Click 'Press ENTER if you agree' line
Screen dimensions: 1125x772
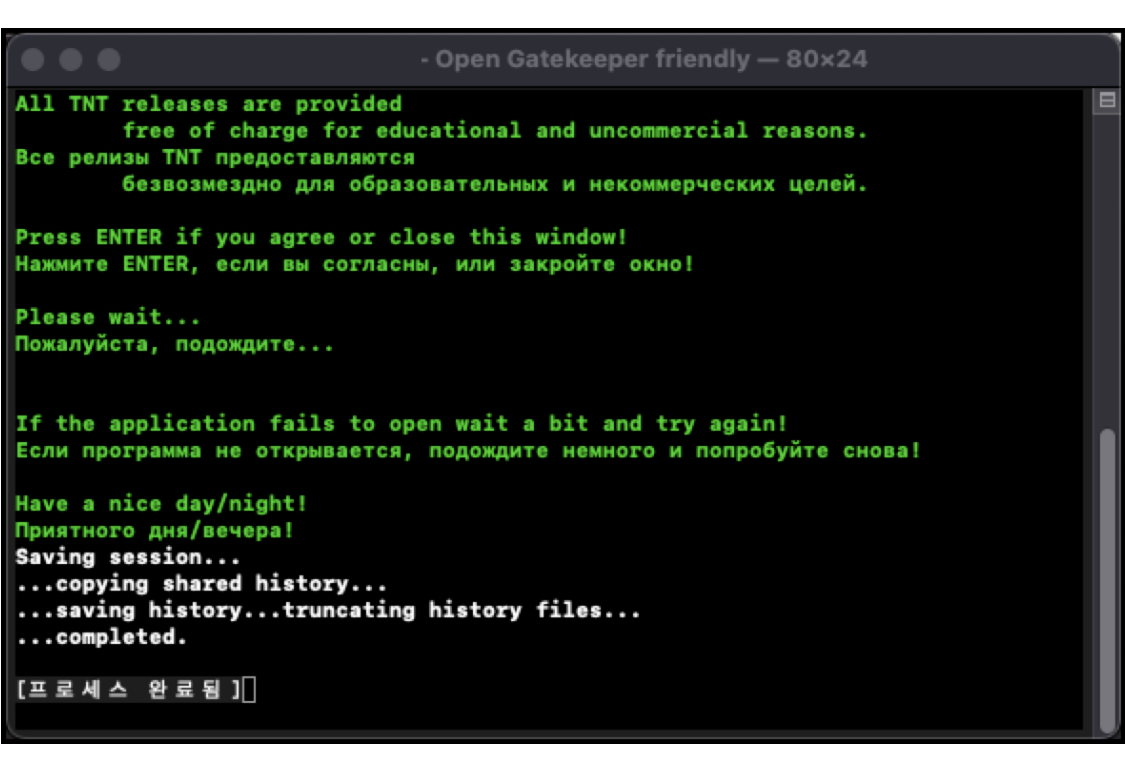[x=321, y=237]
